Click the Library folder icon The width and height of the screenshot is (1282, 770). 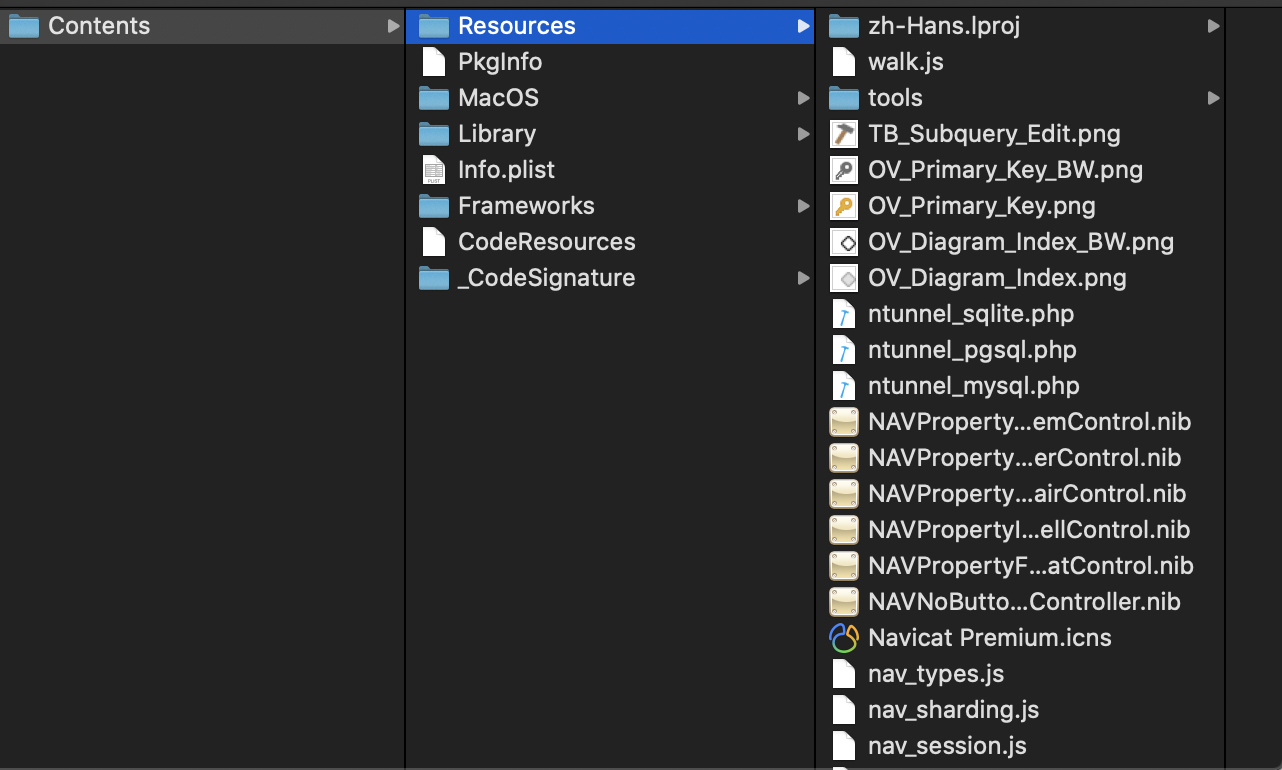[x=434, y=134]
